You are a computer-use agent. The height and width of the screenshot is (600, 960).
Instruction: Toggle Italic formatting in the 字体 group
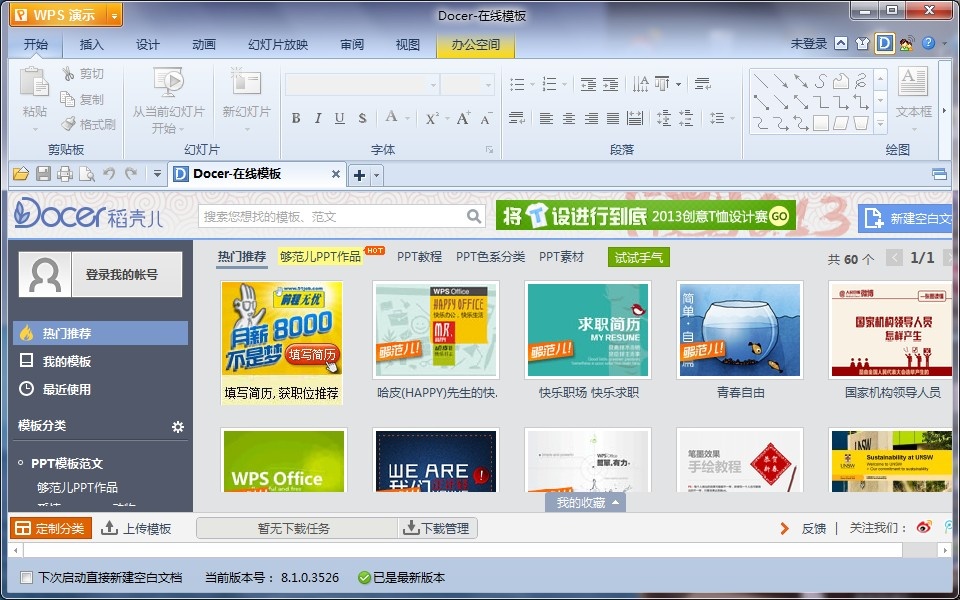[318, 118]
